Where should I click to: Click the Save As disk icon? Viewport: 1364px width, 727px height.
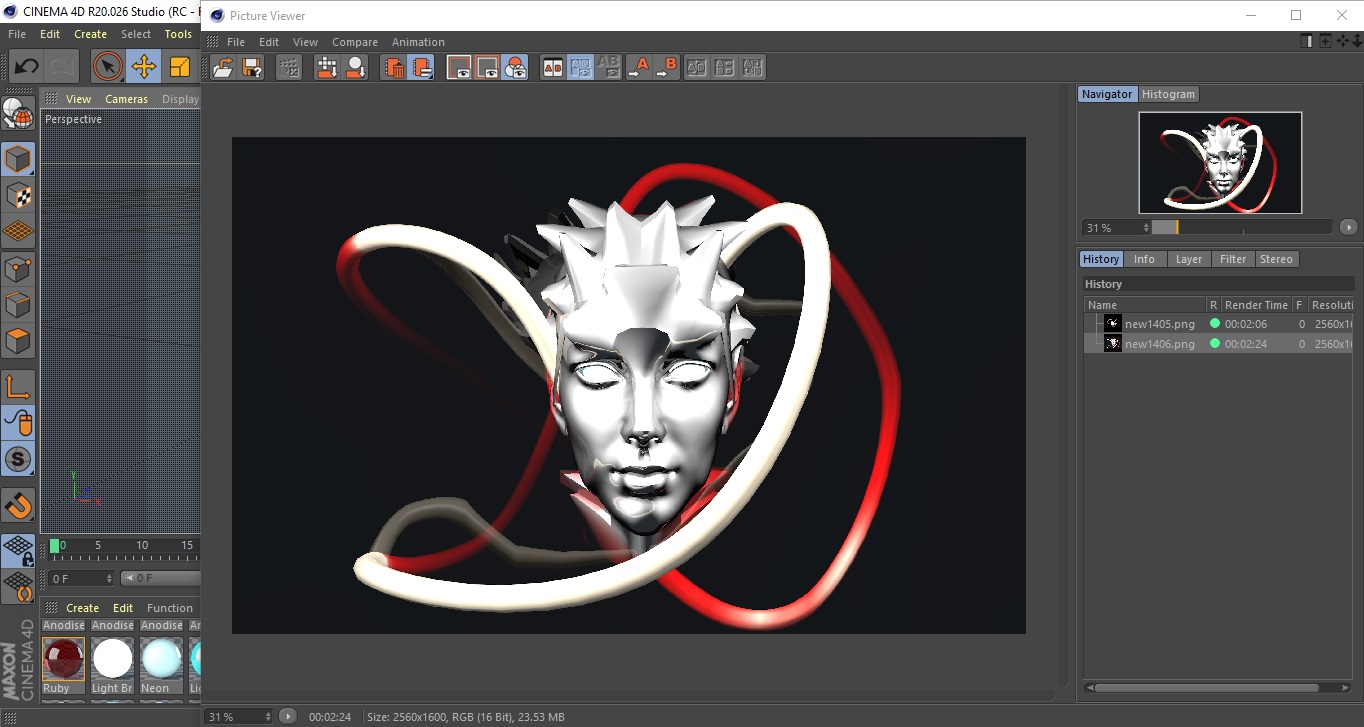(x=252, y=67)
